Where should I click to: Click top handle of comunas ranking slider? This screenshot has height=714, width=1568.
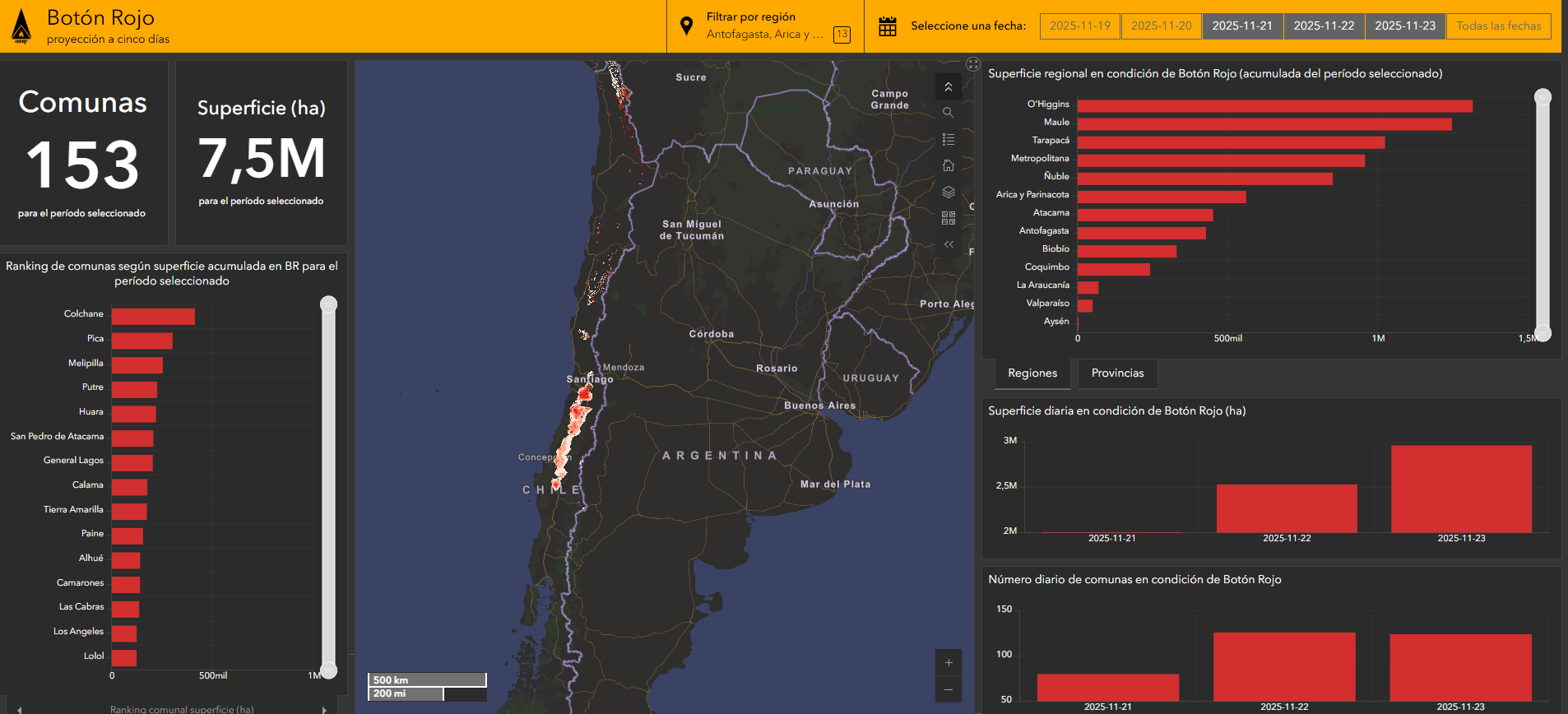(328, 304)
